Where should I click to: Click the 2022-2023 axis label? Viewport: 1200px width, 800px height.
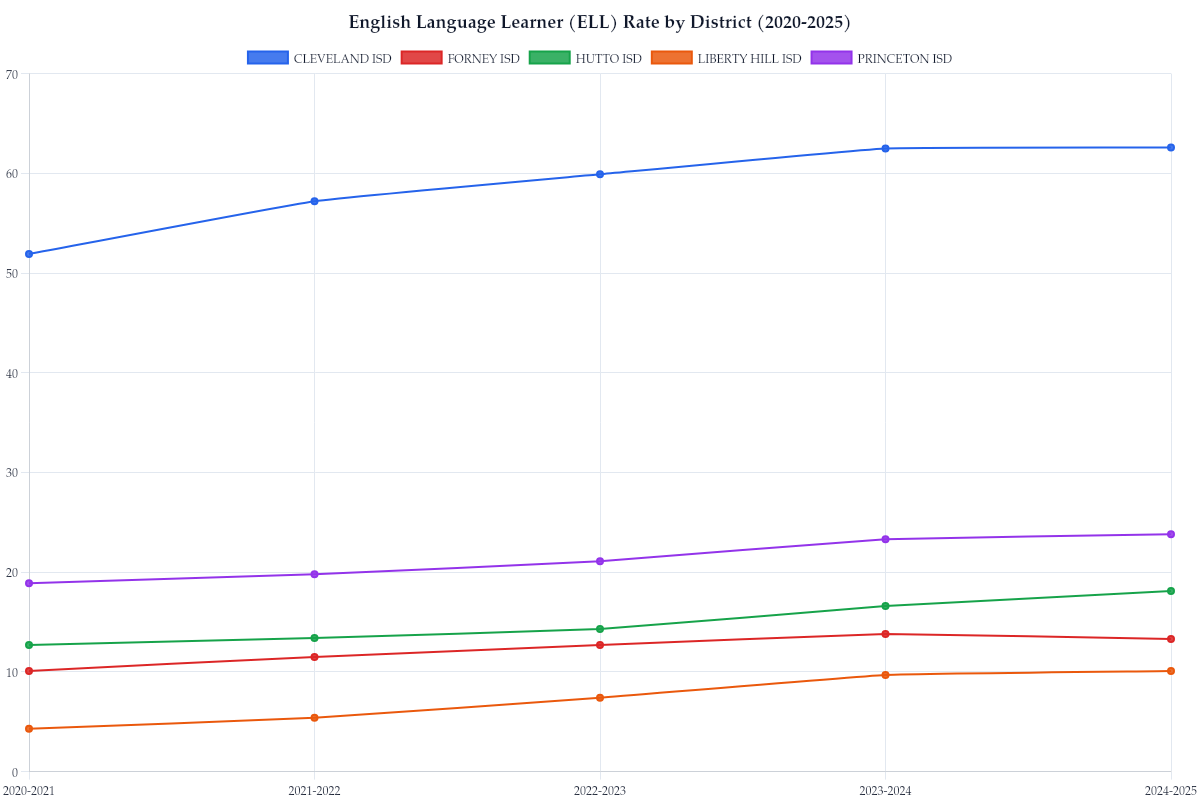point(600,791)
